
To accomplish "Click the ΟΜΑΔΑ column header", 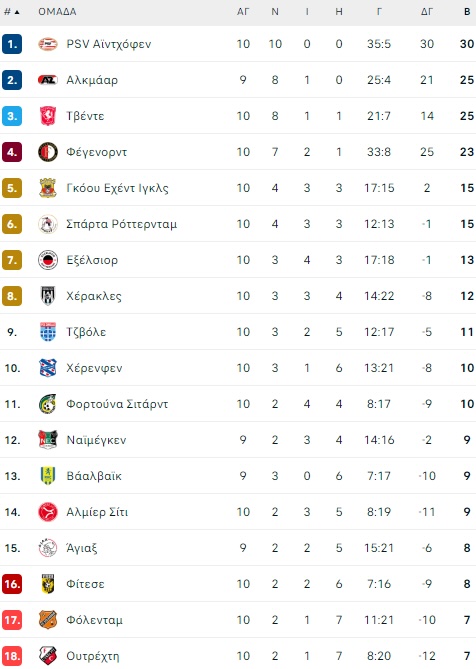I will click(x=57, y=12).
